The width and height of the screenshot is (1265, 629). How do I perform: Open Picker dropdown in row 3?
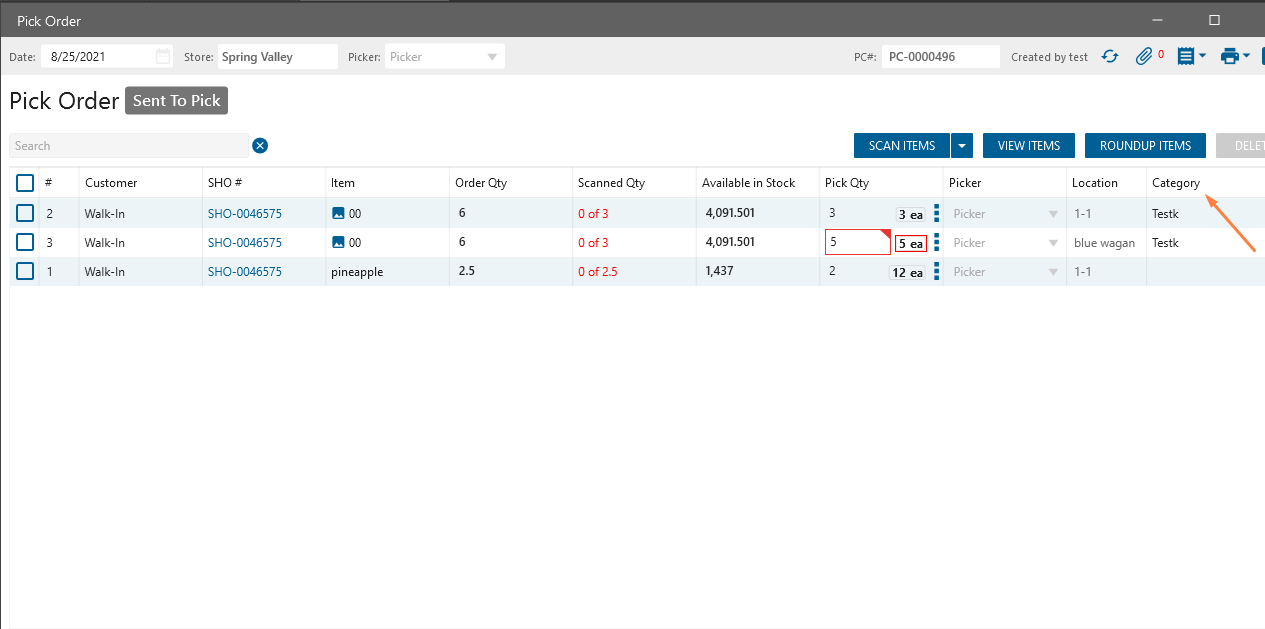click(1005, 242)
